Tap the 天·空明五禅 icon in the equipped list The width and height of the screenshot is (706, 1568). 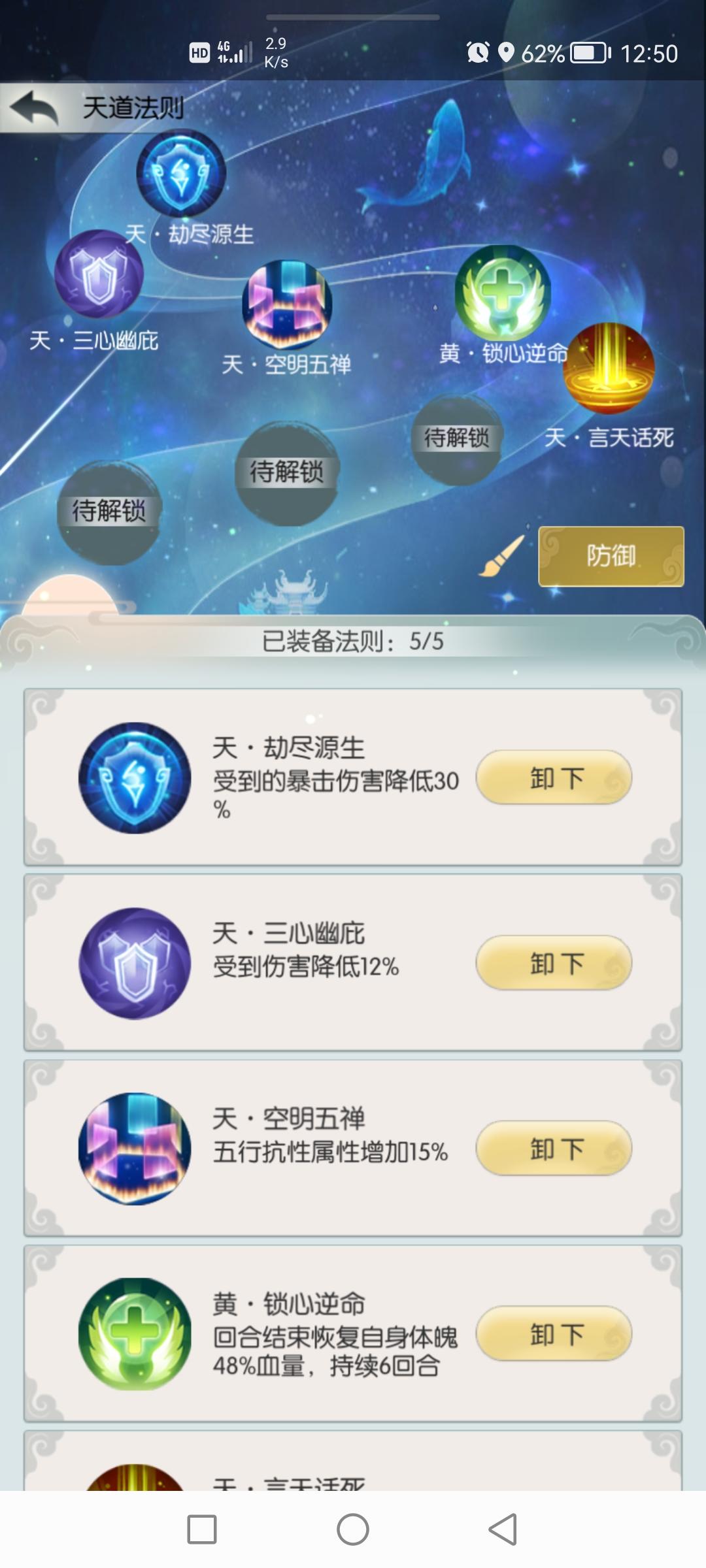click(x=135, y=1149)
